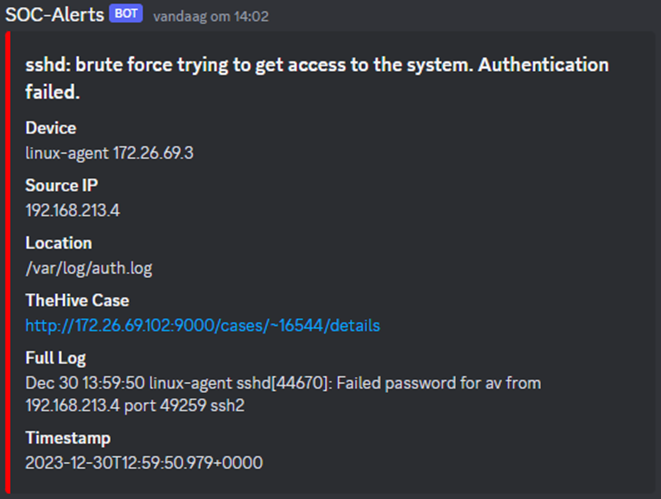
Task: Click the 'Source IP' field label
Action: [61, 185]
